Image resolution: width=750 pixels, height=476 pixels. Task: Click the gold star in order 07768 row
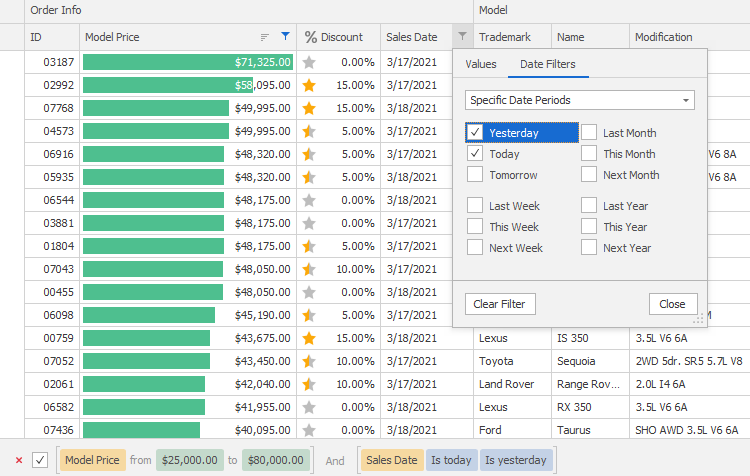tap(309, 108)
